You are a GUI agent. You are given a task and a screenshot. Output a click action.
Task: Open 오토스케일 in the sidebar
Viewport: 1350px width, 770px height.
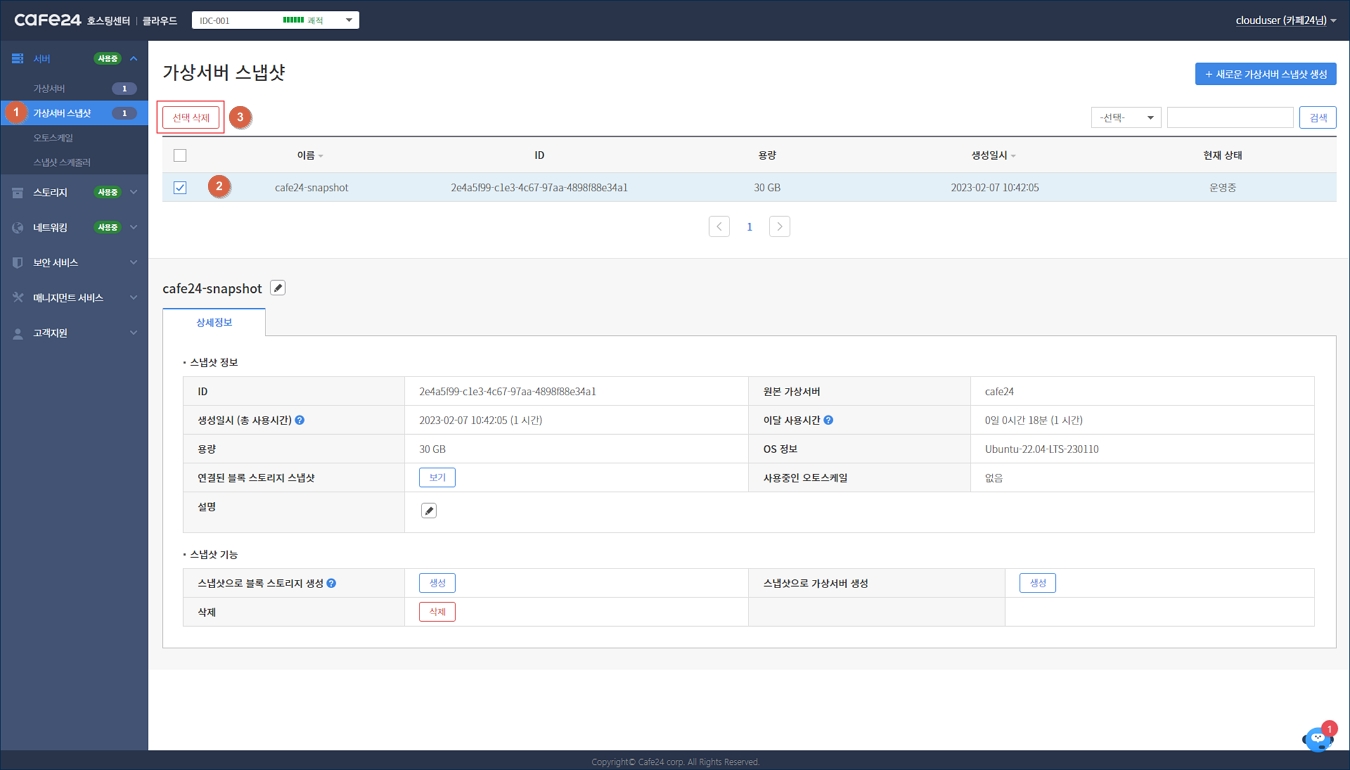(54, 138)
